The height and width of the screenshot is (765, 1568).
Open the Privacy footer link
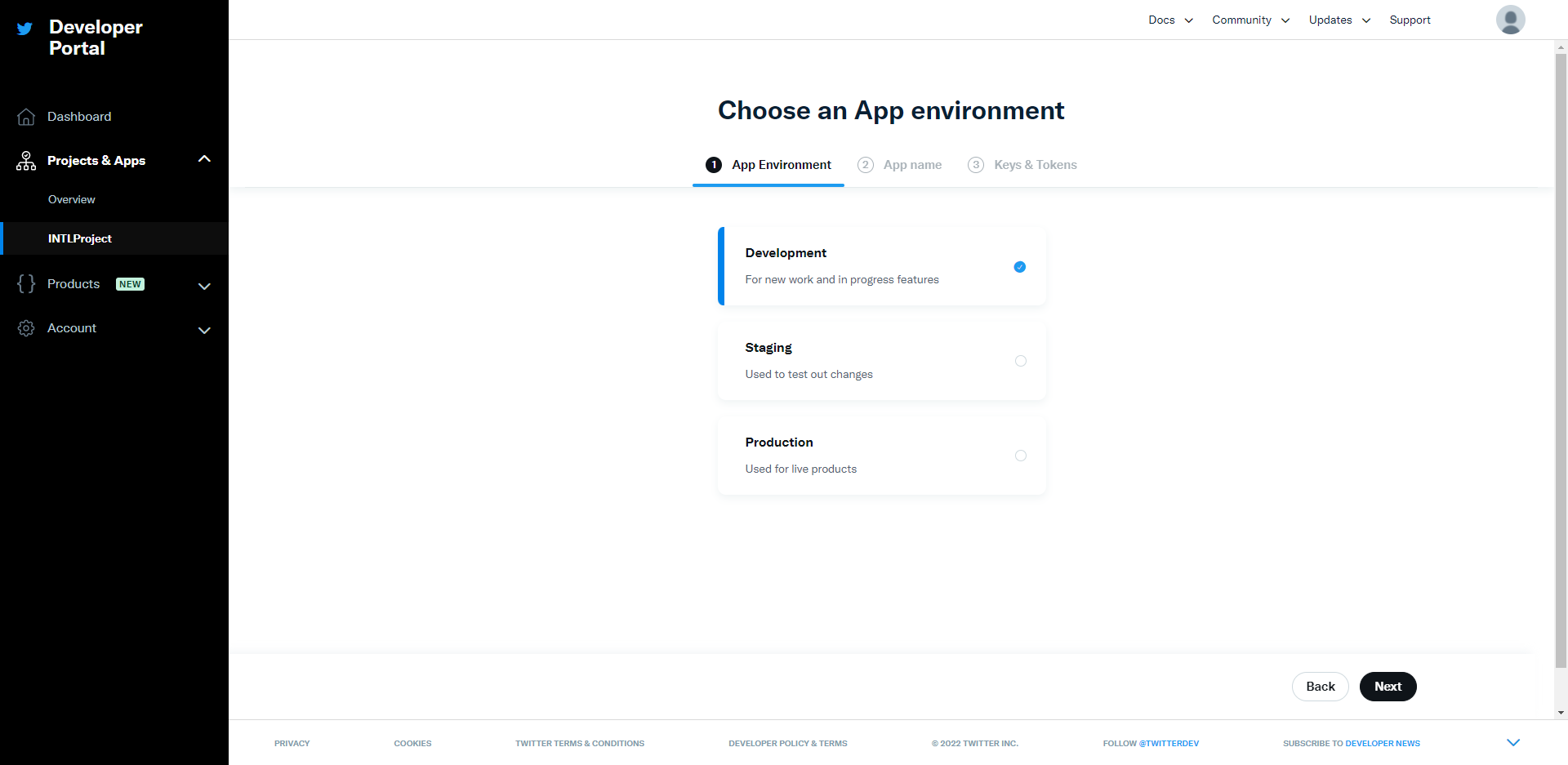(x=292, y=743)
